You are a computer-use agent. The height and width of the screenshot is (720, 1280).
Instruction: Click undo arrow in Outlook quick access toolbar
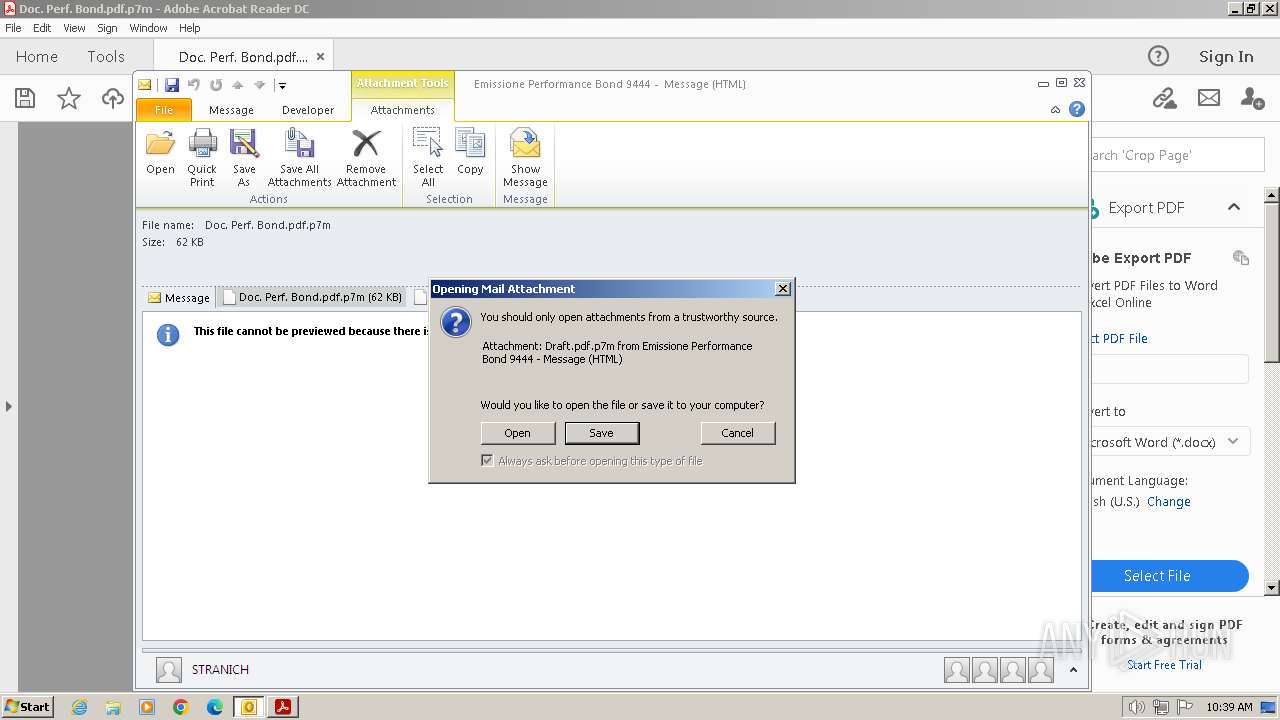(x=194, y=85)
